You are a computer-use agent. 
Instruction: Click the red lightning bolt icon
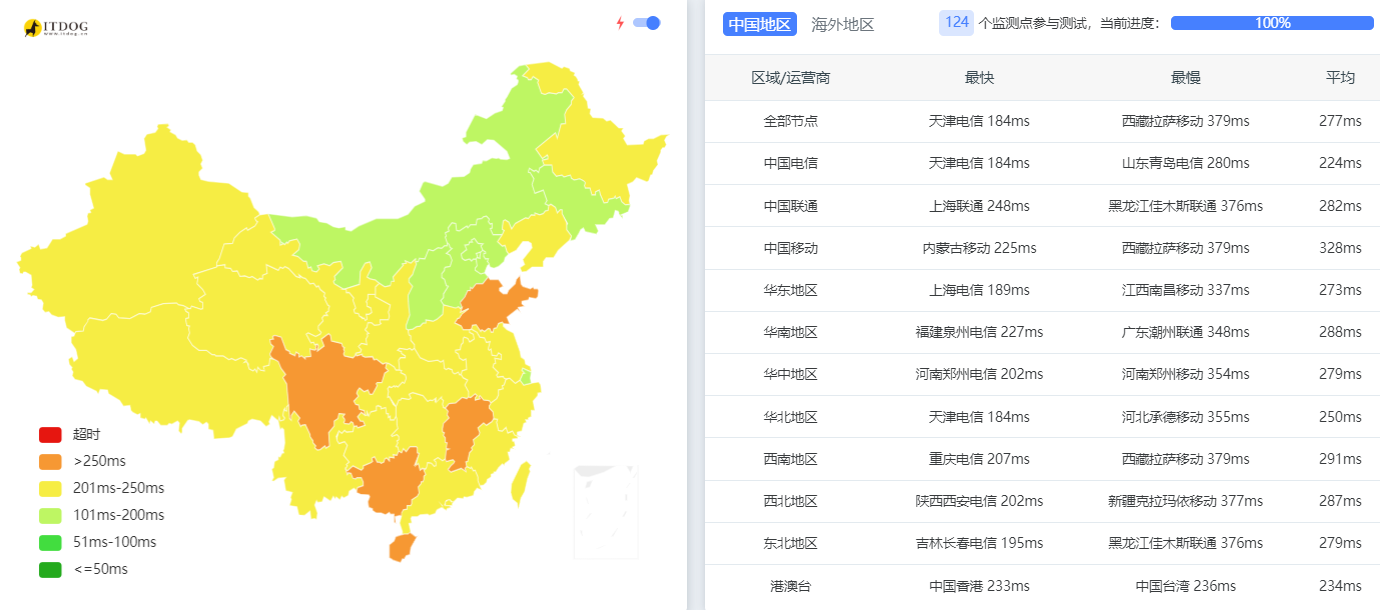coord(620,23)
